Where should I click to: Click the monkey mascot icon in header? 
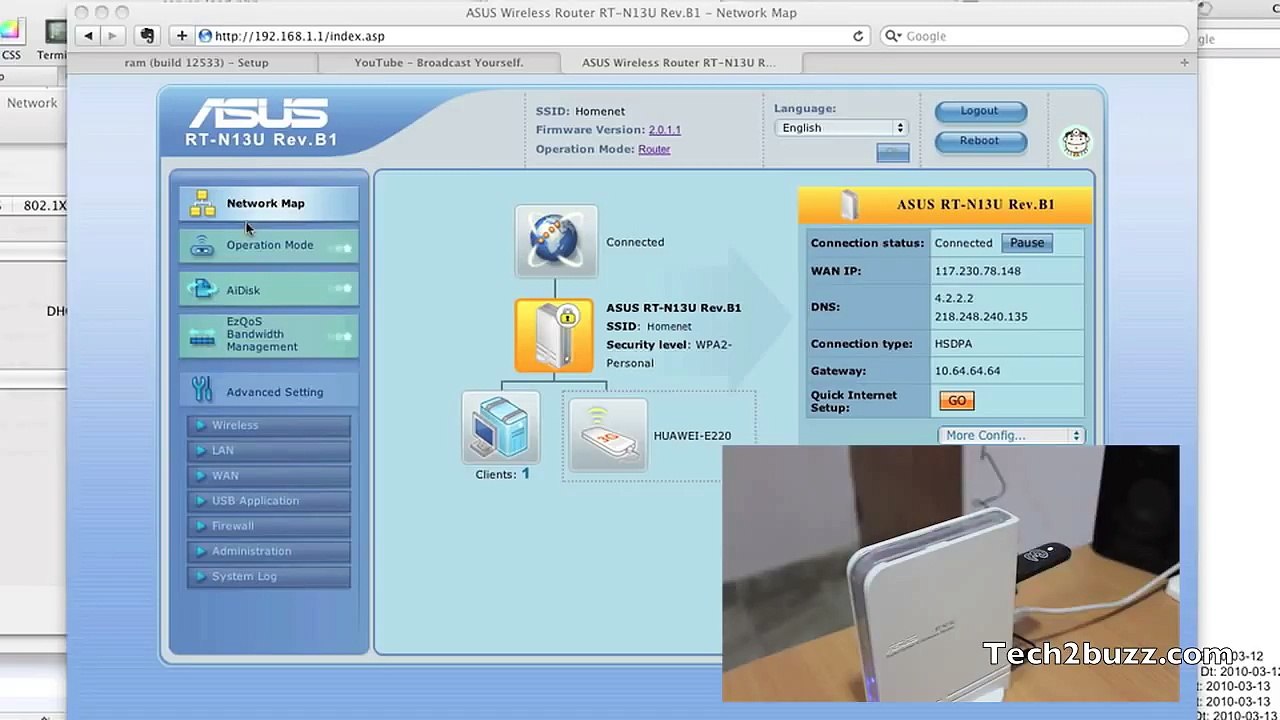[1076, 142]
